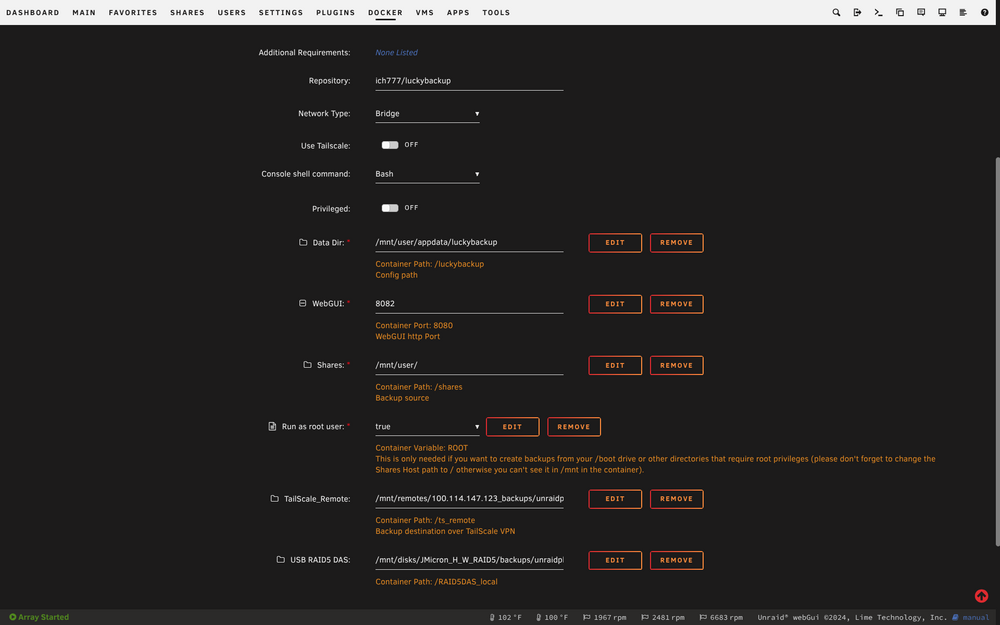Open the Users menu item
Viewport: 1000px width, 625px height.
[232, 13]
